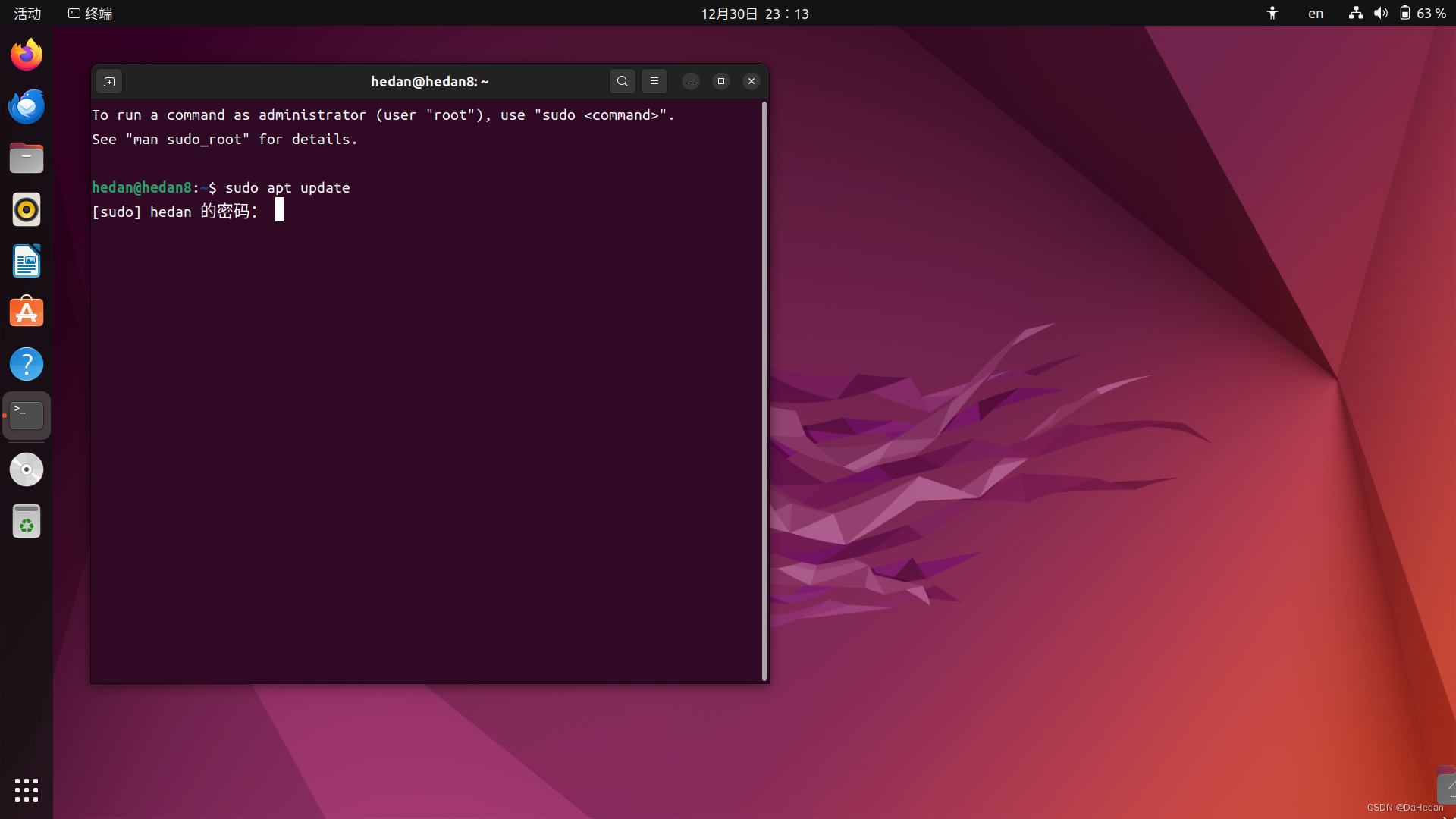This screenshot has height=819, width=1456.
Task: Open Thunderbird mail from dock
Action: (x=27, y=106)
